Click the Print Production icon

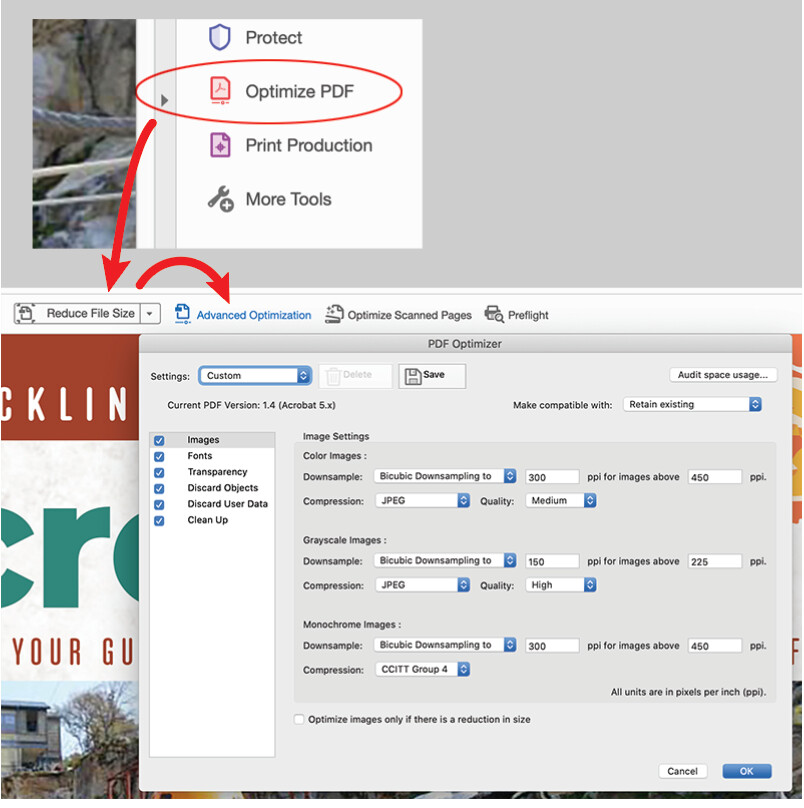tap(219, 145)
